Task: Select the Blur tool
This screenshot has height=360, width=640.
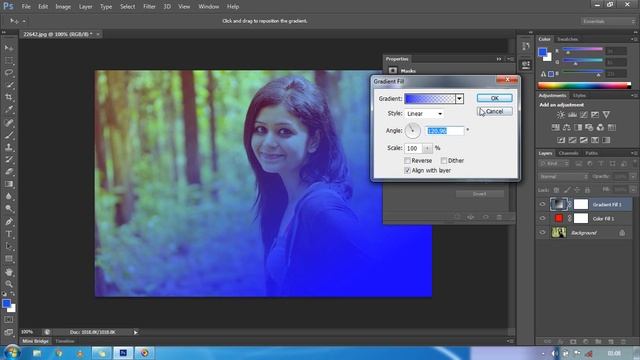Action: tap(9, 196)
